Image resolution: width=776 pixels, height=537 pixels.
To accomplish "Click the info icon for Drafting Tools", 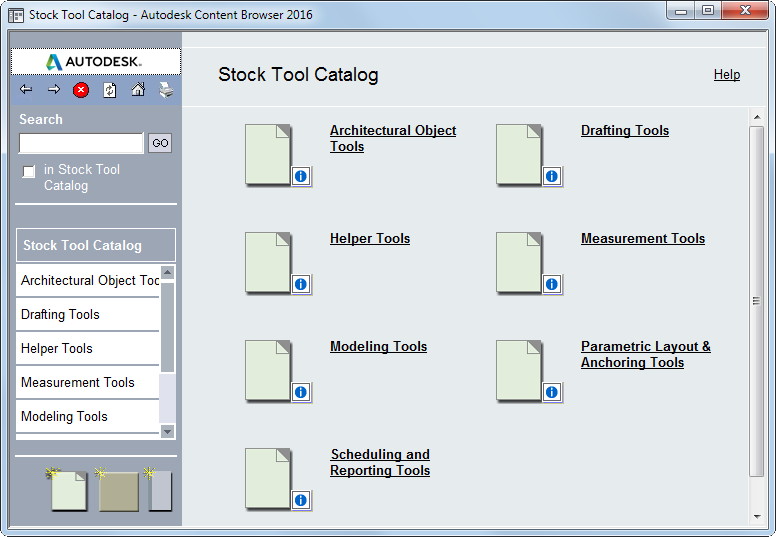I will pos(552,176).
